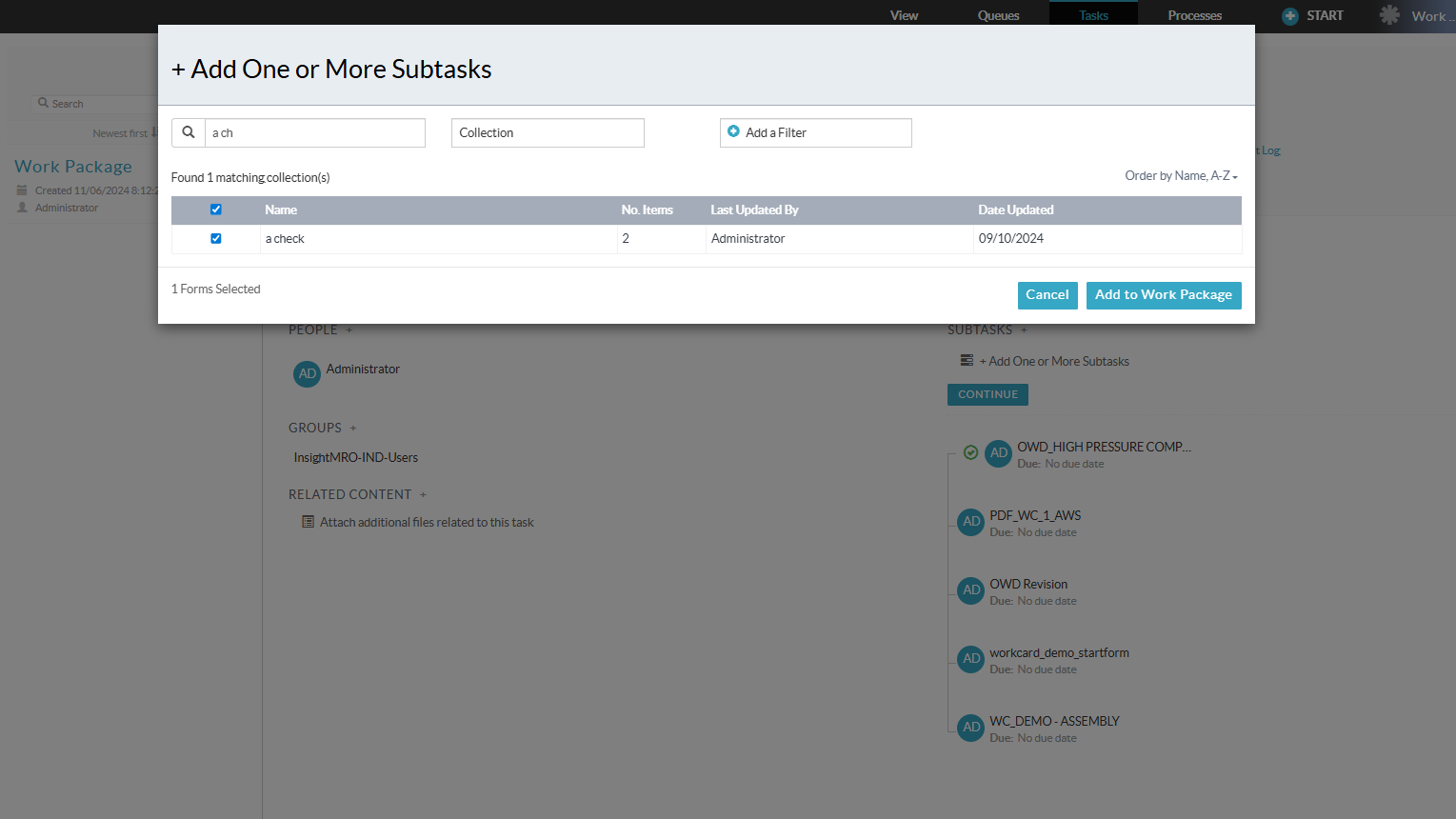Click '+ Add One or More Subtasks' link
The height and width of the screenshot is (819, 1456).
[1054, 362]
